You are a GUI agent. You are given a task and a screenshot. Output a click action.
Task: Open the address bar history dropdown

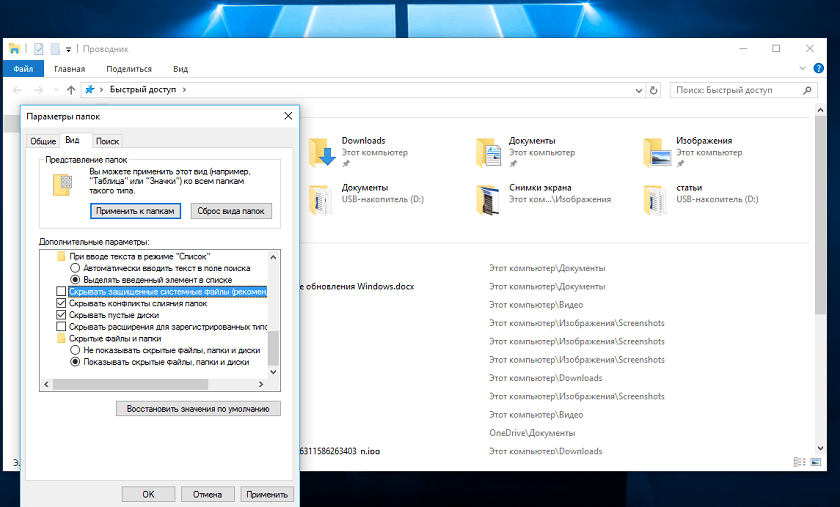coord(639,91)
